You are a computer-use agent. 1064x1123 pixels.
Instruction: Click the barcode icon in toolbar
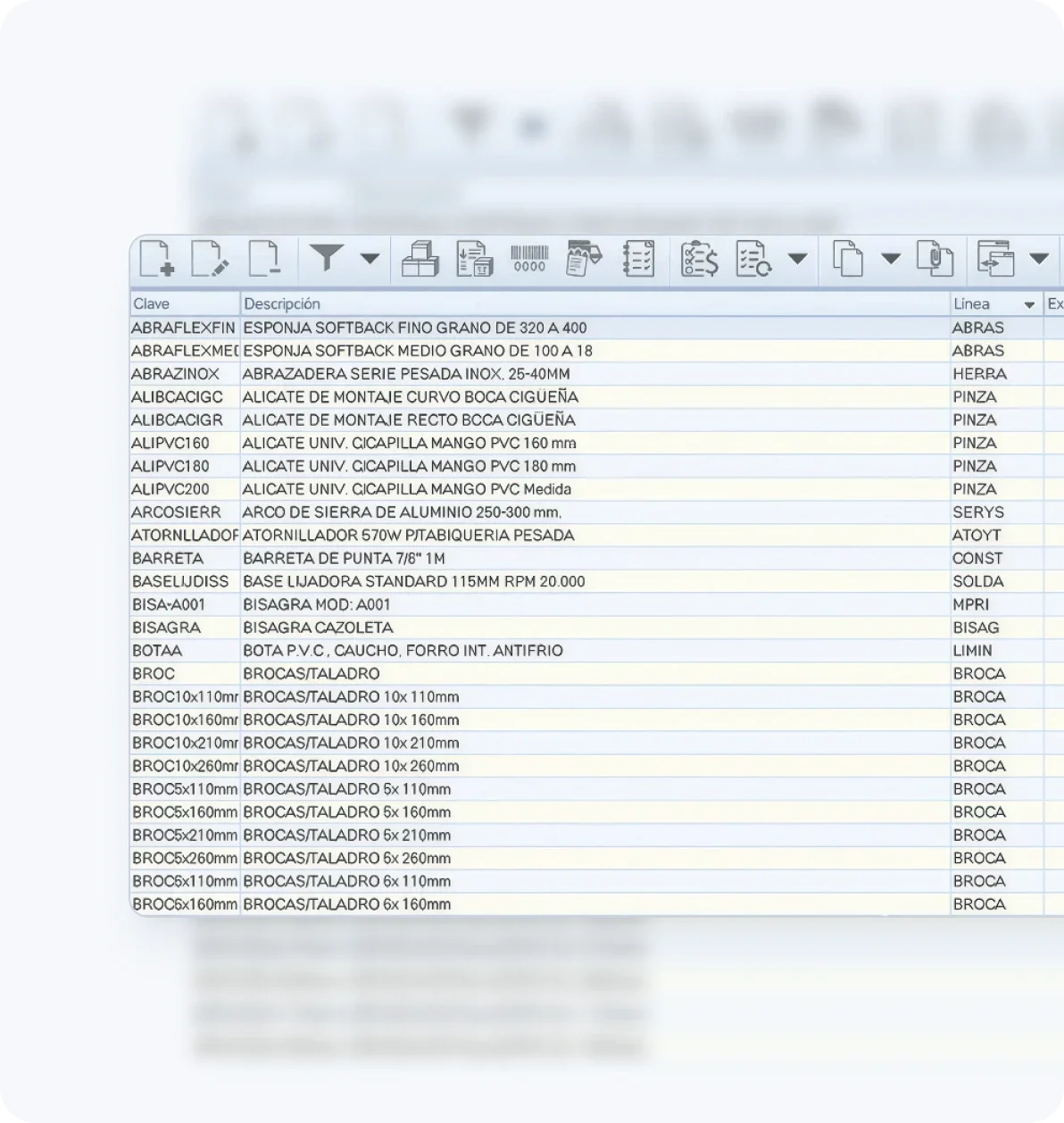[x=529, y=260]
